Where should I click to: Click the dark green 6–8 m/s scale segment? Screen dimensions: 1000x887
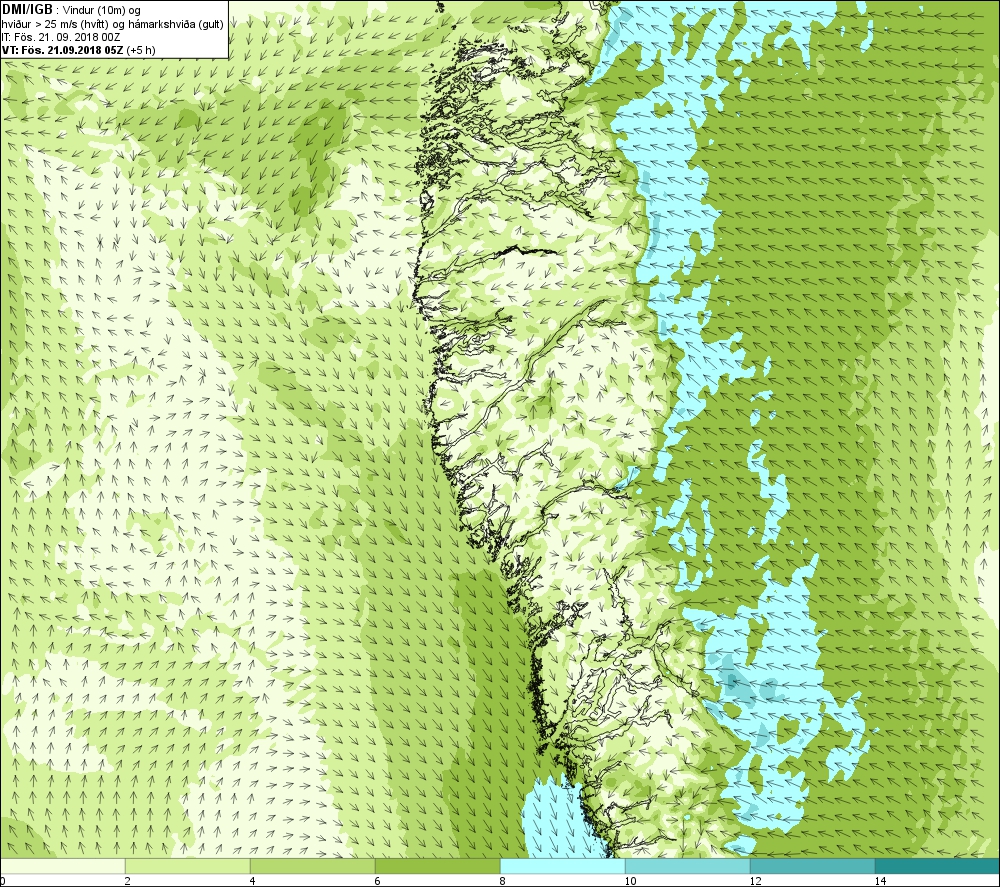coord(438,866)
